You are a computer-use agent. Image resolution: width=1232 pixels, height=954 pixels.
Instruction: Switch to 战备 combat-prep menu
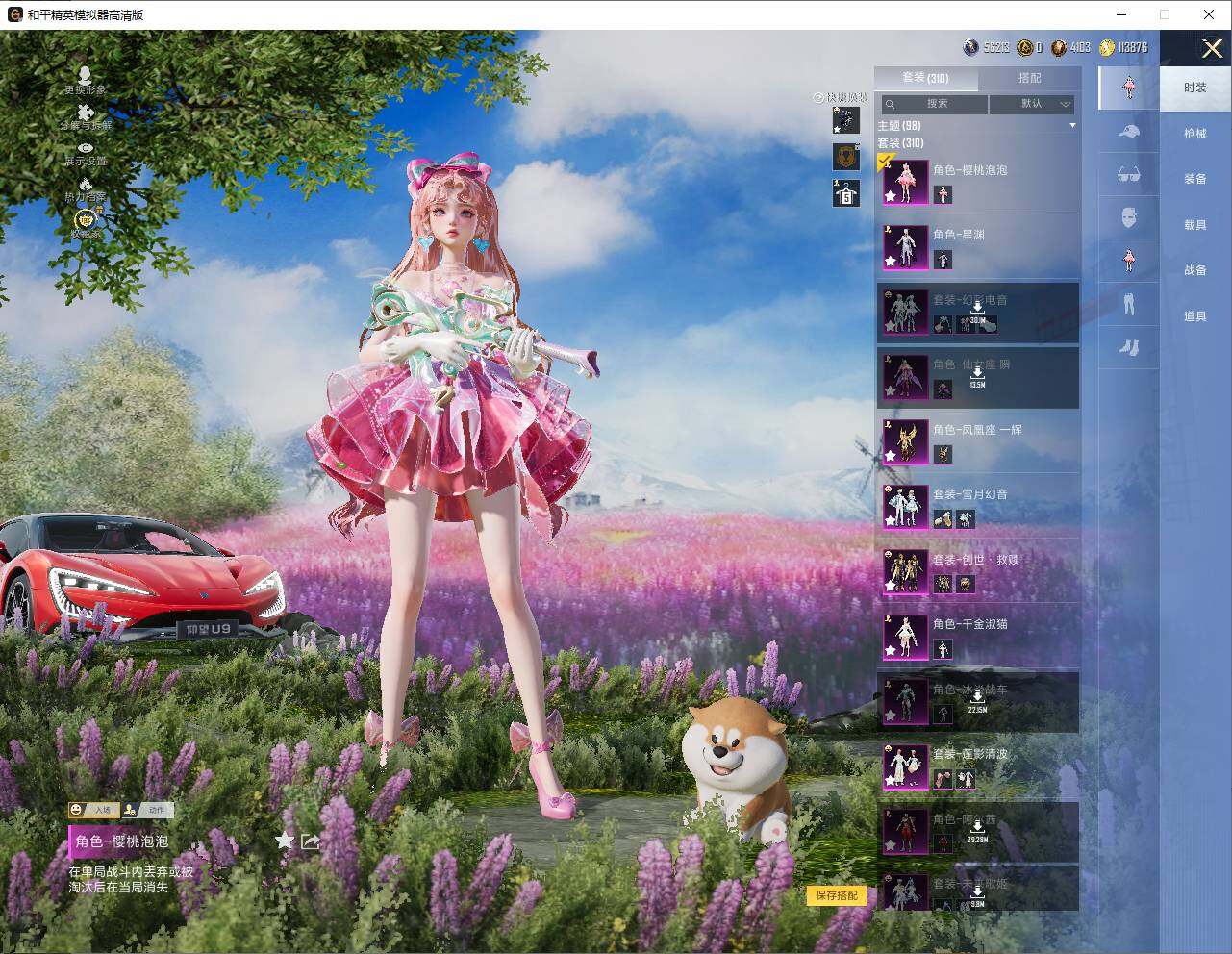point(1195,270)
